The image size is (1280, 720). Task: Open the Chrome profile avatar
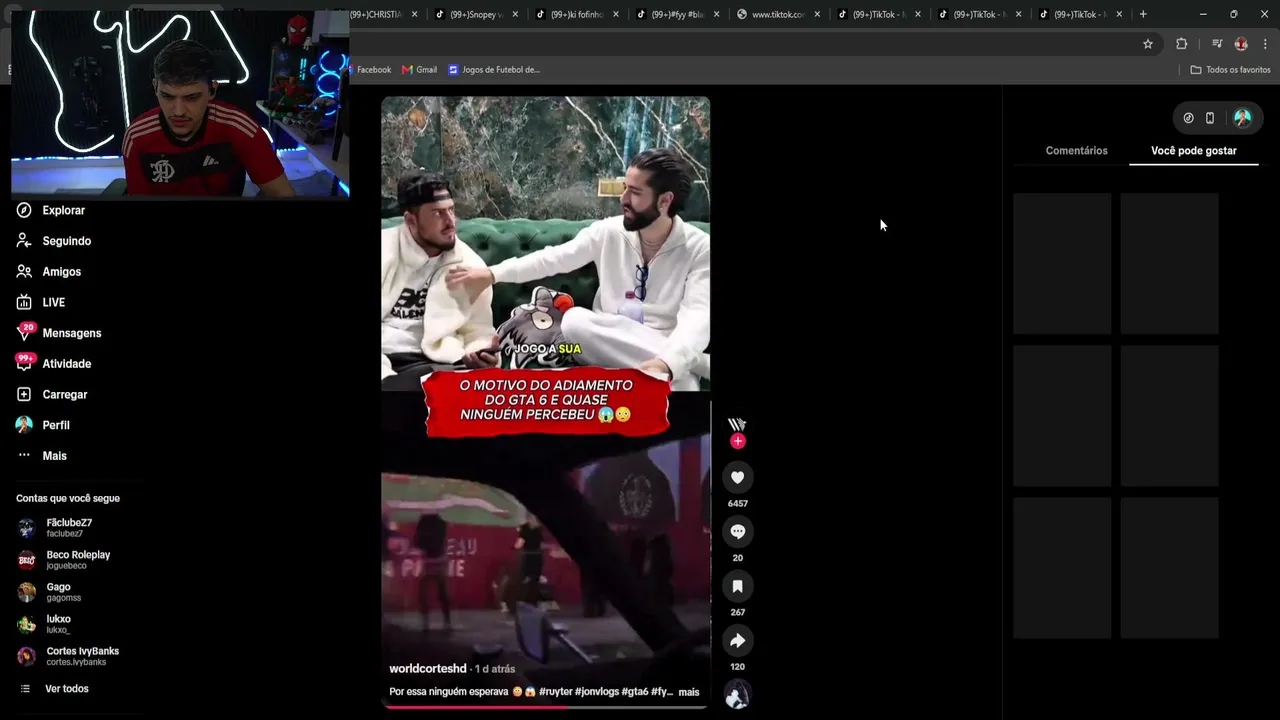point(1241,44)
